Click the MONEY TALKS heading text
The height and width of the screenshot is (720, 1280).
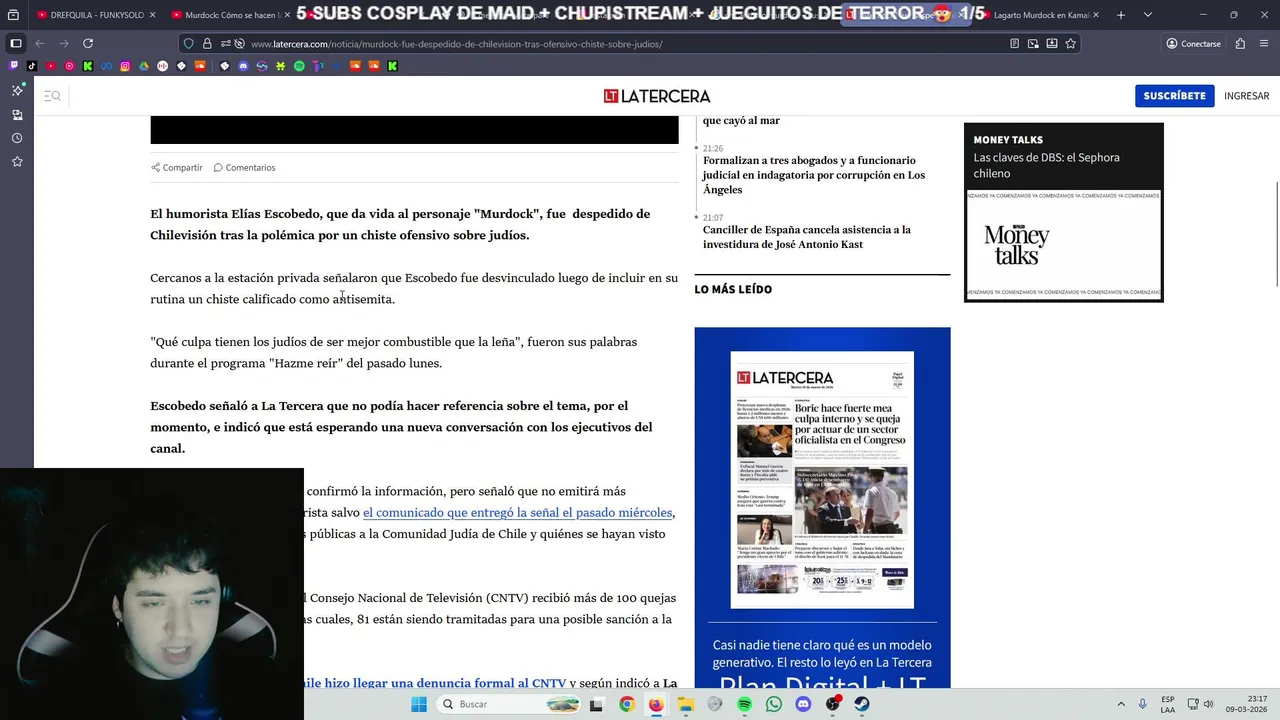point(1008,140)
